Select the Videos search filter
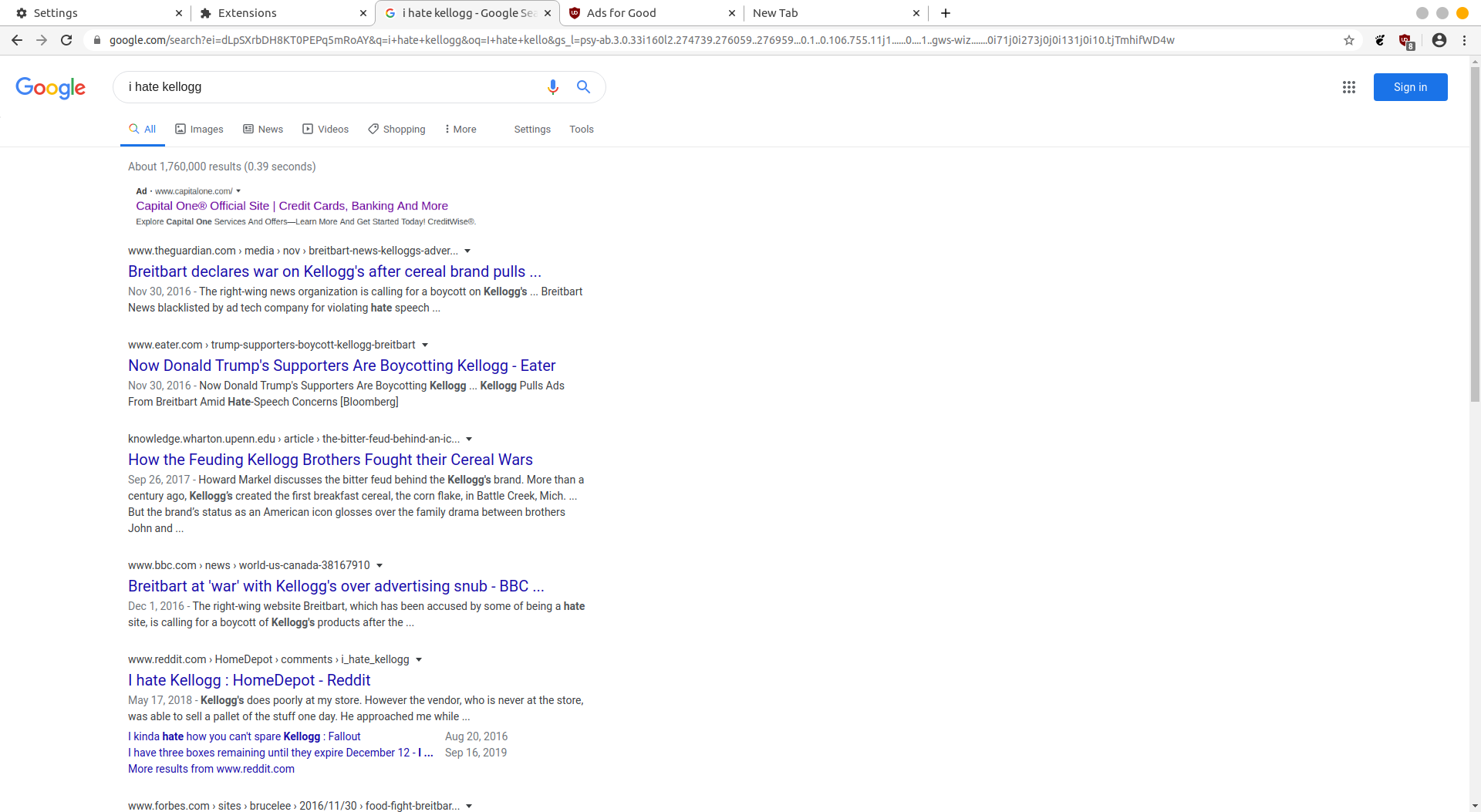 pos(326,129)
